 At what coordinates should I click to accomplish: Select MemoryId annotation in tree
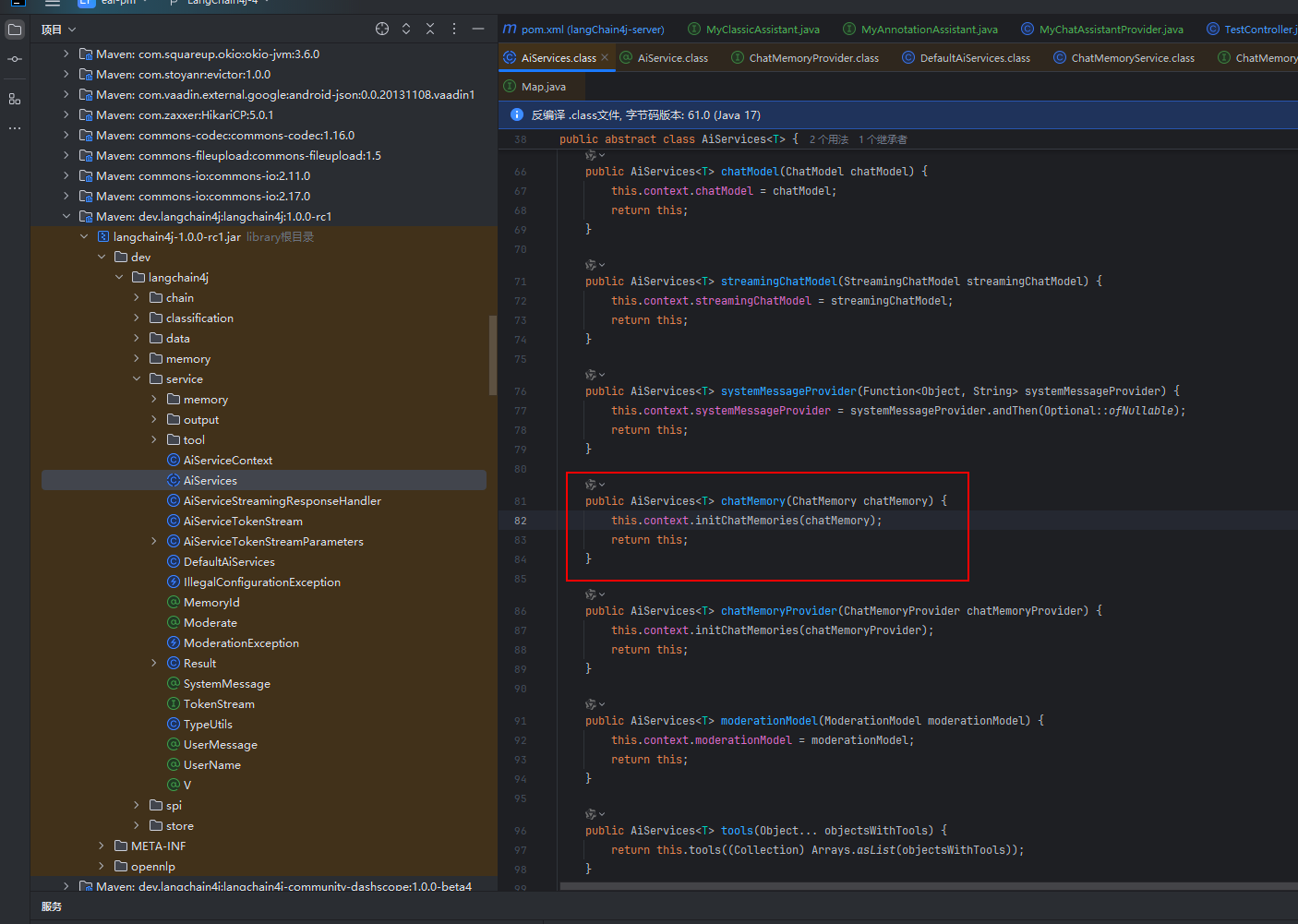(211, 603)
